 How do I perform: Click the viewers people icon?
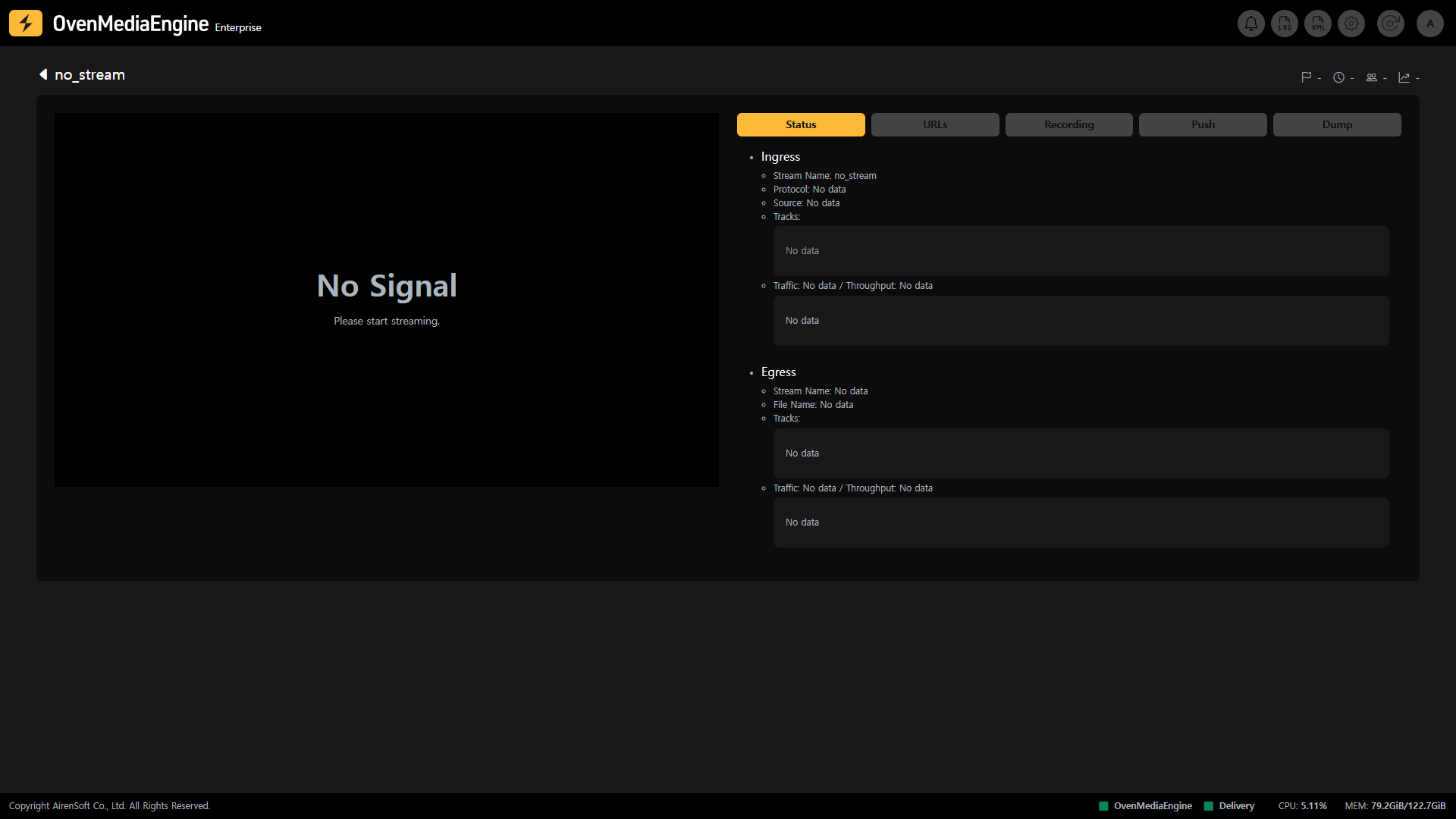[1371, 77]
